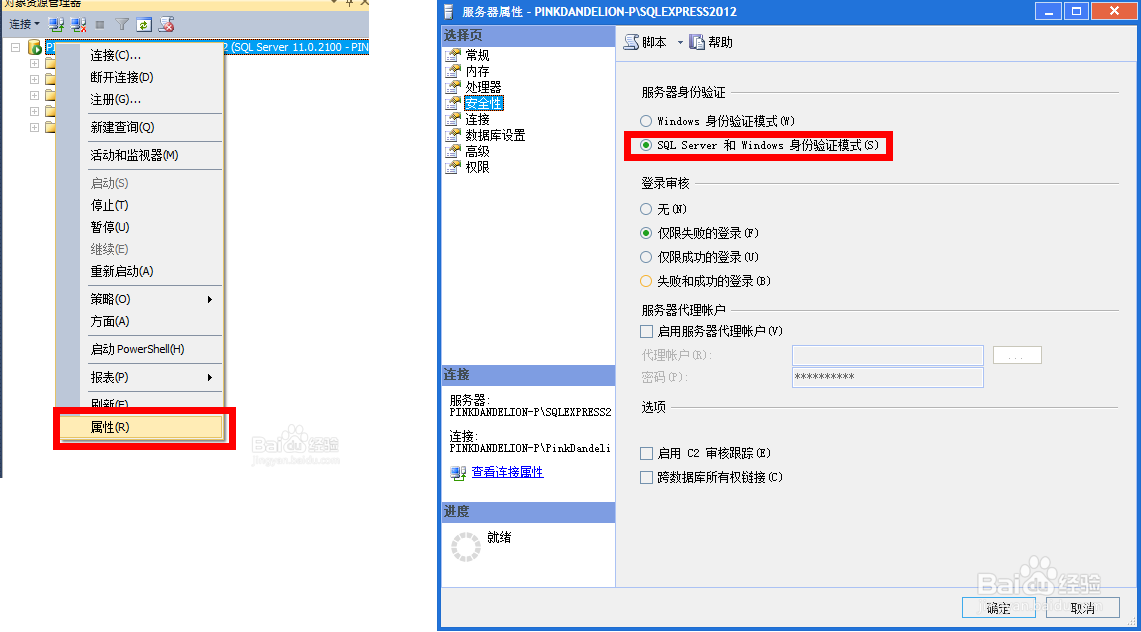Open the 权限 page
The width and height of the screenshot is (1141, 632).
pyautogui.click(x=477, y=167)
